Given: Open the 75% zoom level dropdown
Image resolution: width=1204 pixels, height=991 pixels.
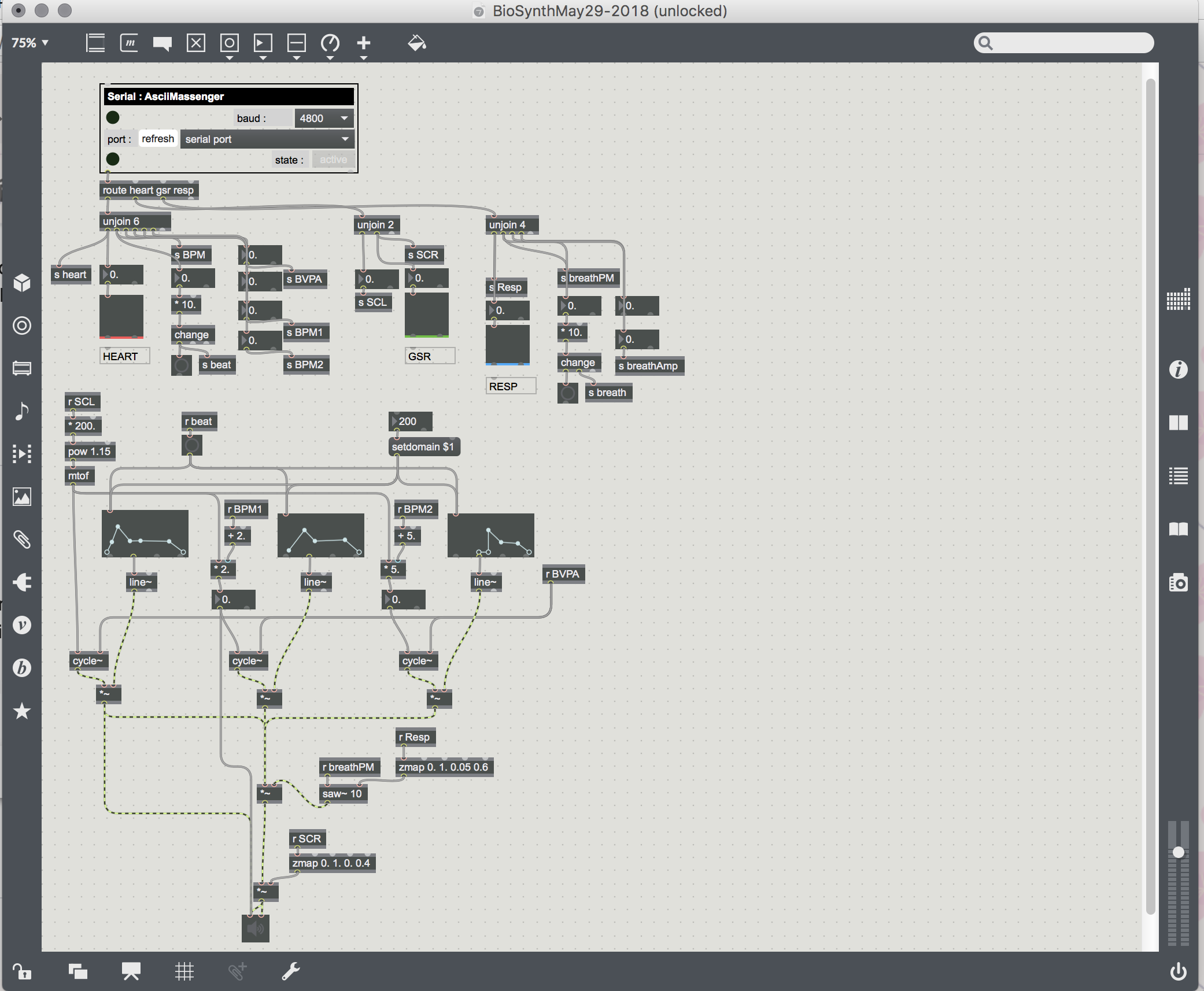Looking at the screenshot, I should tap(30, 43).
